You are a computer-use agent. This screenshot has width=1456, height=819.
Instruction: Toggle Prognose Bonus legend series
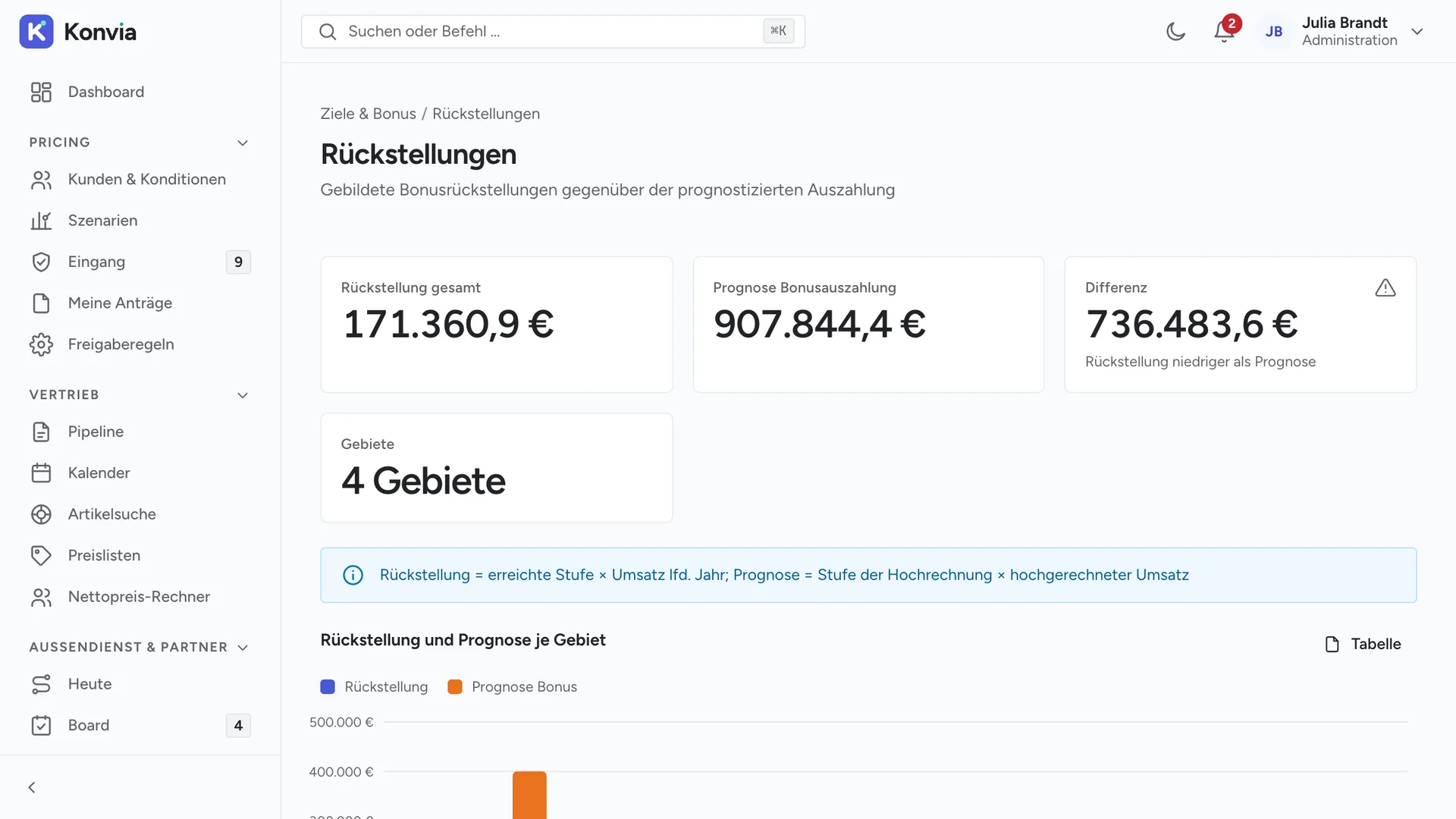[x=512, y=686]
